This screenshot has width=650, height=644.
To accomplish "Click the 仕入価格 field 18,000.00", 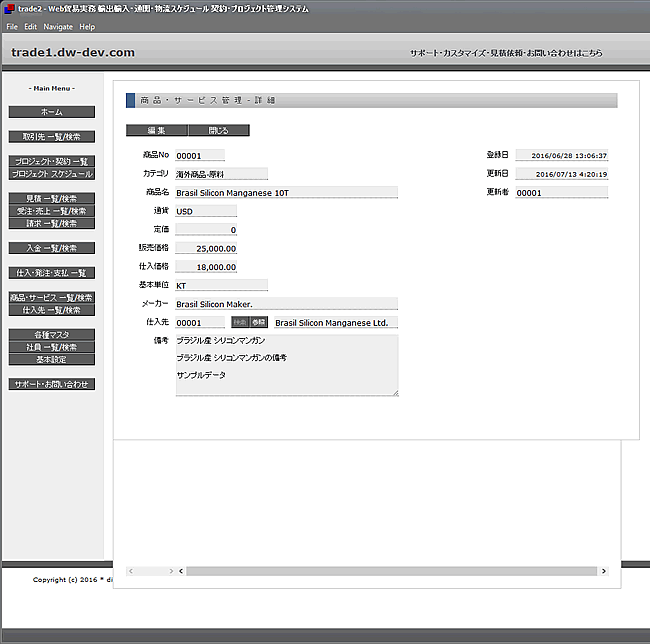I will click(206, 267).
